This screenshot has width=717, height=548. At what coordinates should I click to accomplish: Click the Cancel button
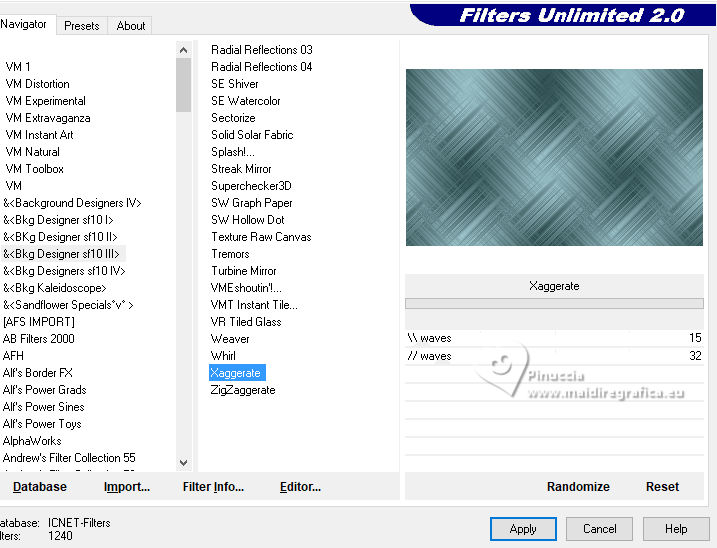click(x=599, y=529)
